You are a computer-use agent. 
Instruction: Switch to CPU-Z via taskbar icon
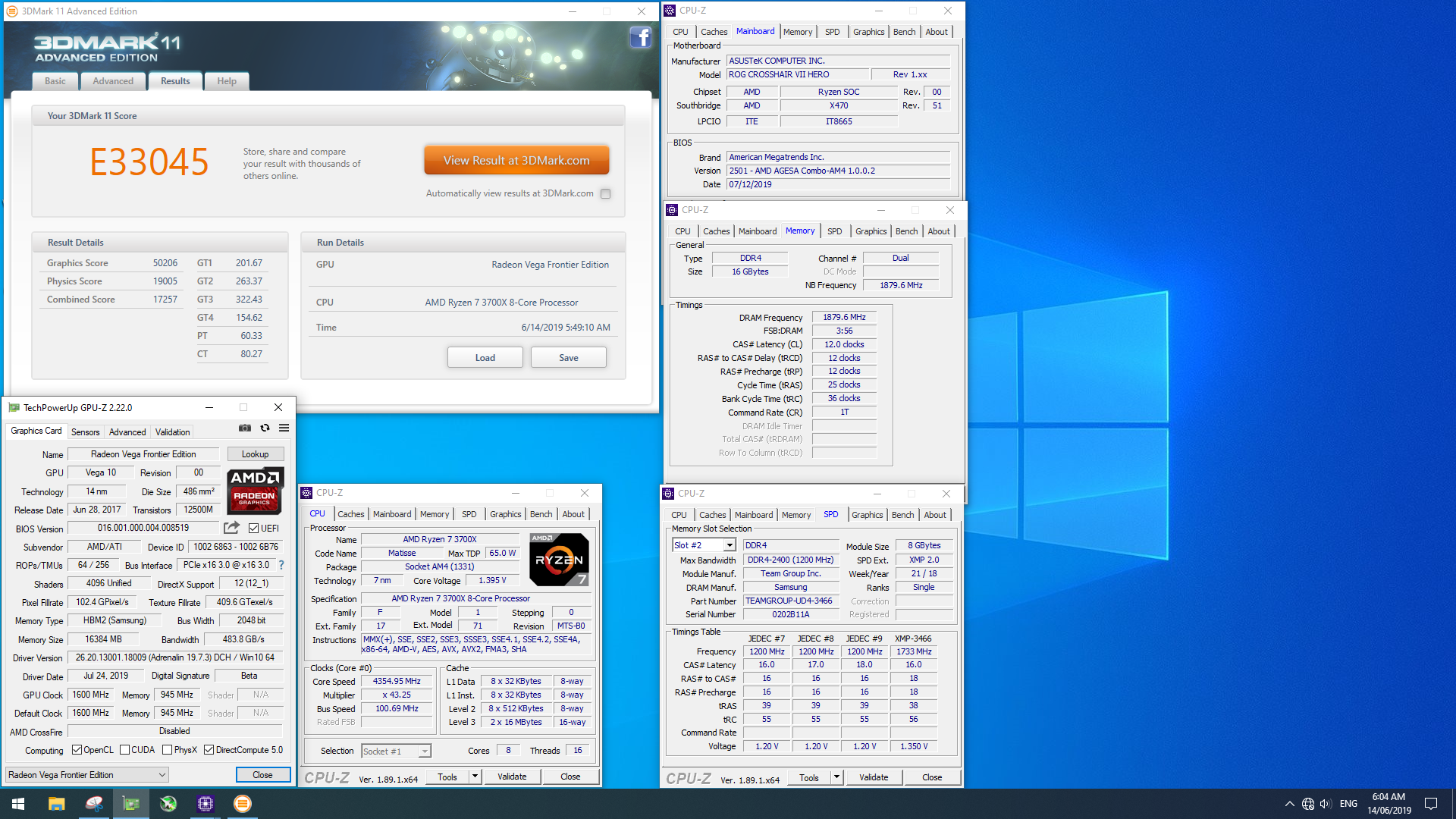[x=206, y=804]
